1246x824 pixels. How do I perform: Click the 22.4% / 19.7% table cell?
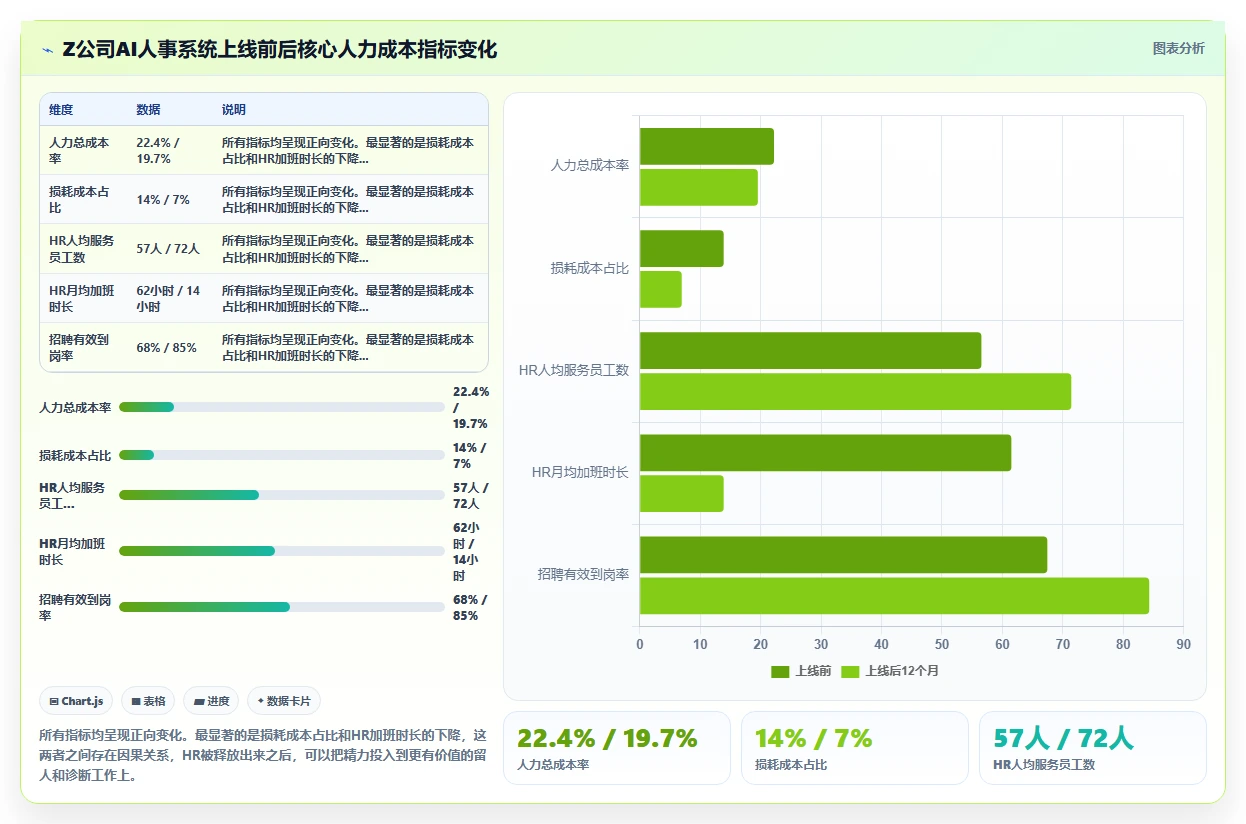(x=171, y=151)
